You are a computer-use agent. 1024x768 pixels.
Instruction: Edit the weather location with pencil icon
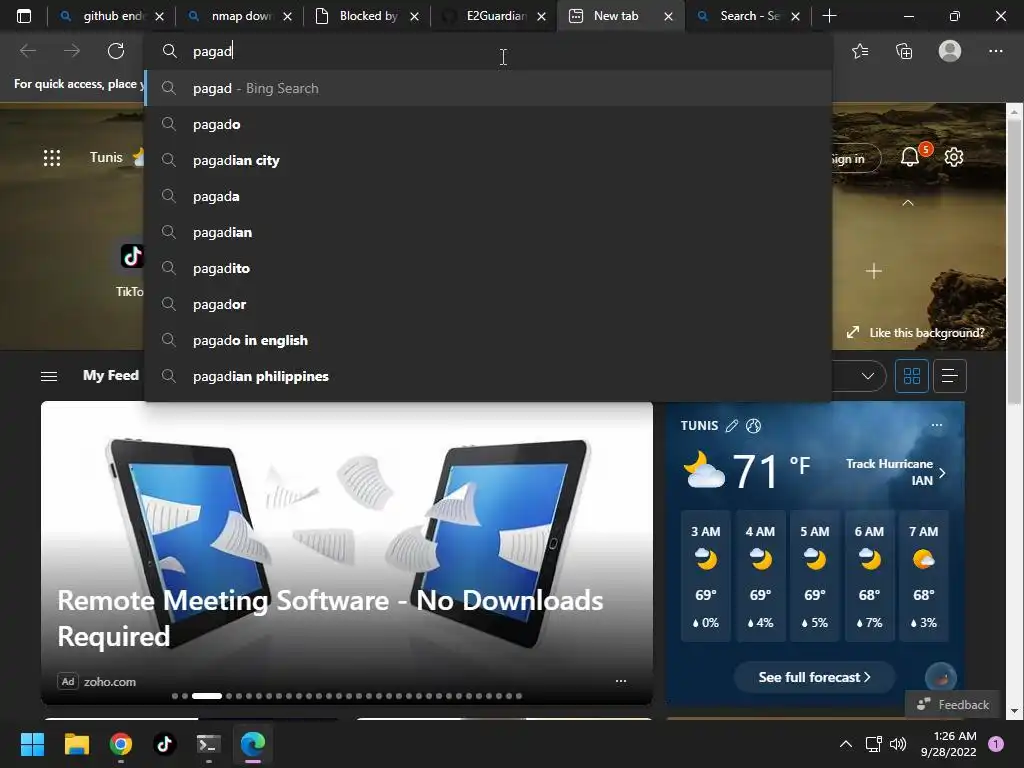coord(732,426)
